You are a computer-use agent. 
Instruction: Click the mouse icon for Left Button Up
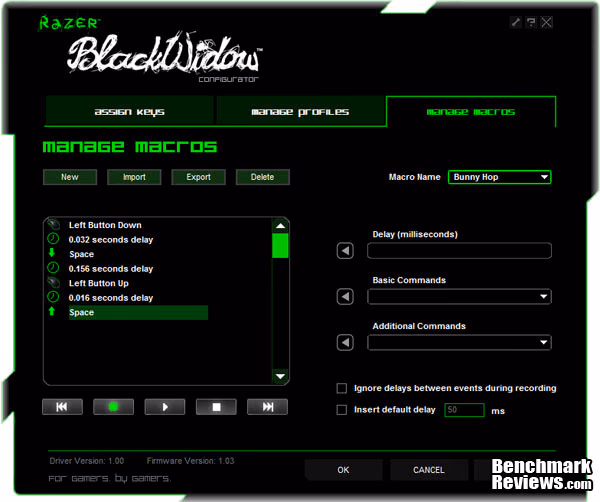pos(54,283)
